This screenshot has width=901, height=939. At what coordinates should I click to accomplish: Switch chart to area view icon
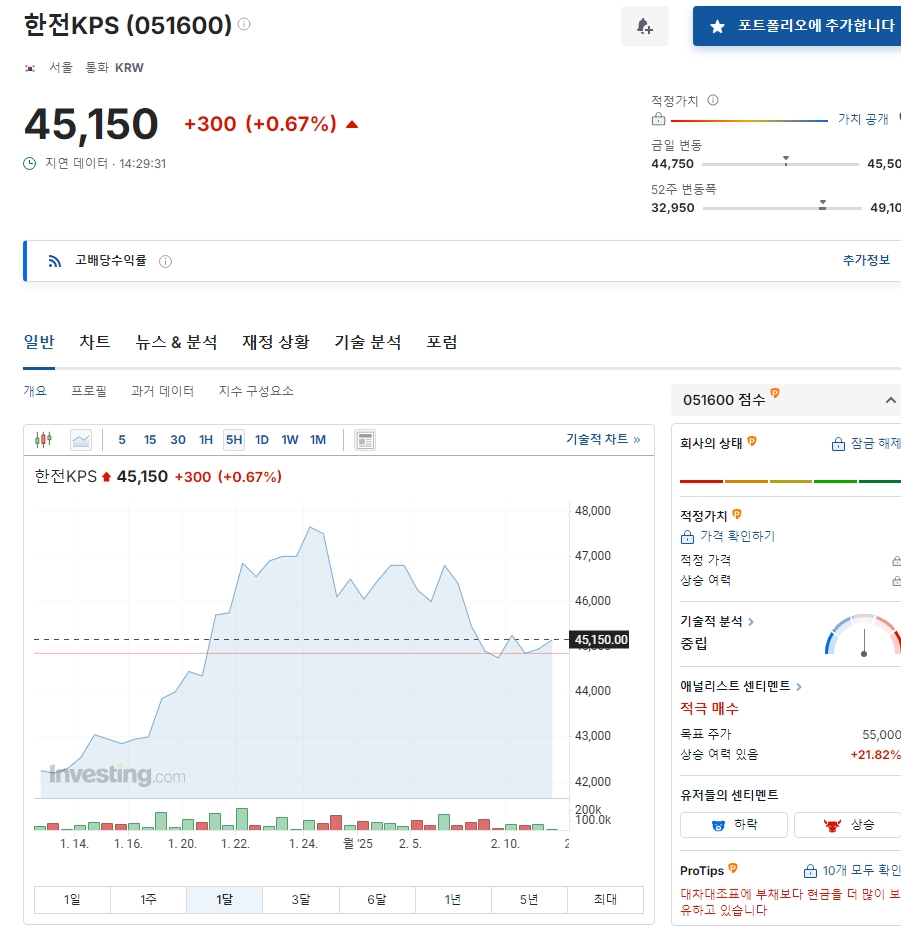click(x=81, y=440)
